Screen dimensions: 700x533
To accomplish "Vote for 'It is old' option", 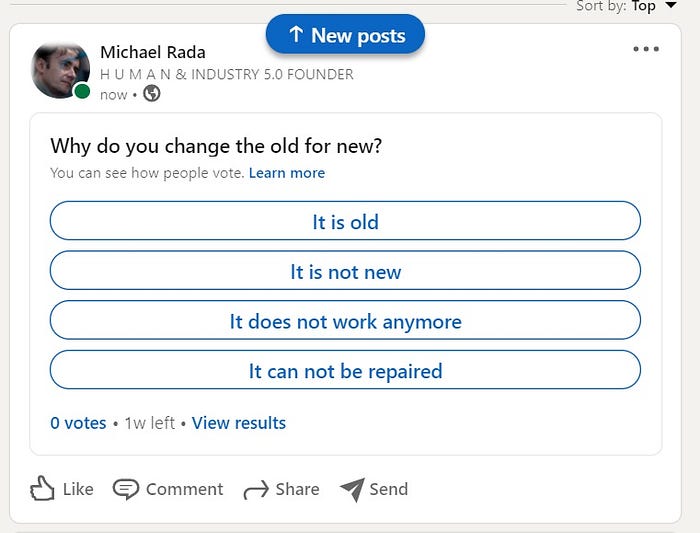I will click(x=345, y=221).
